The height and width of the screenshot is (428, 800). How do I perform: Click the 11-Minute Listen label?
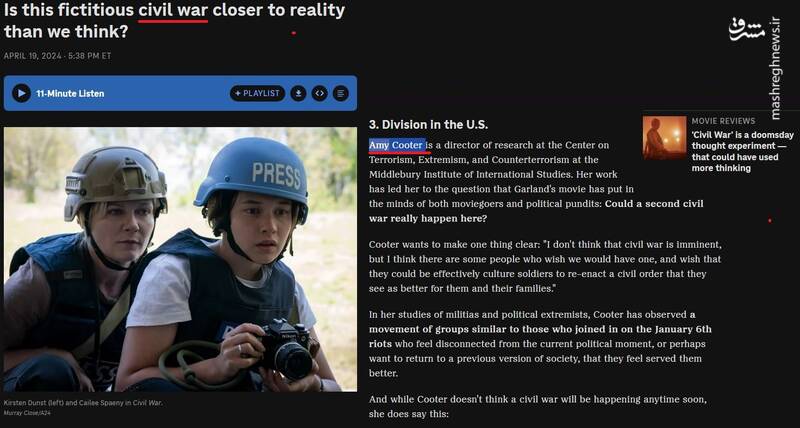tap(70, 93)
